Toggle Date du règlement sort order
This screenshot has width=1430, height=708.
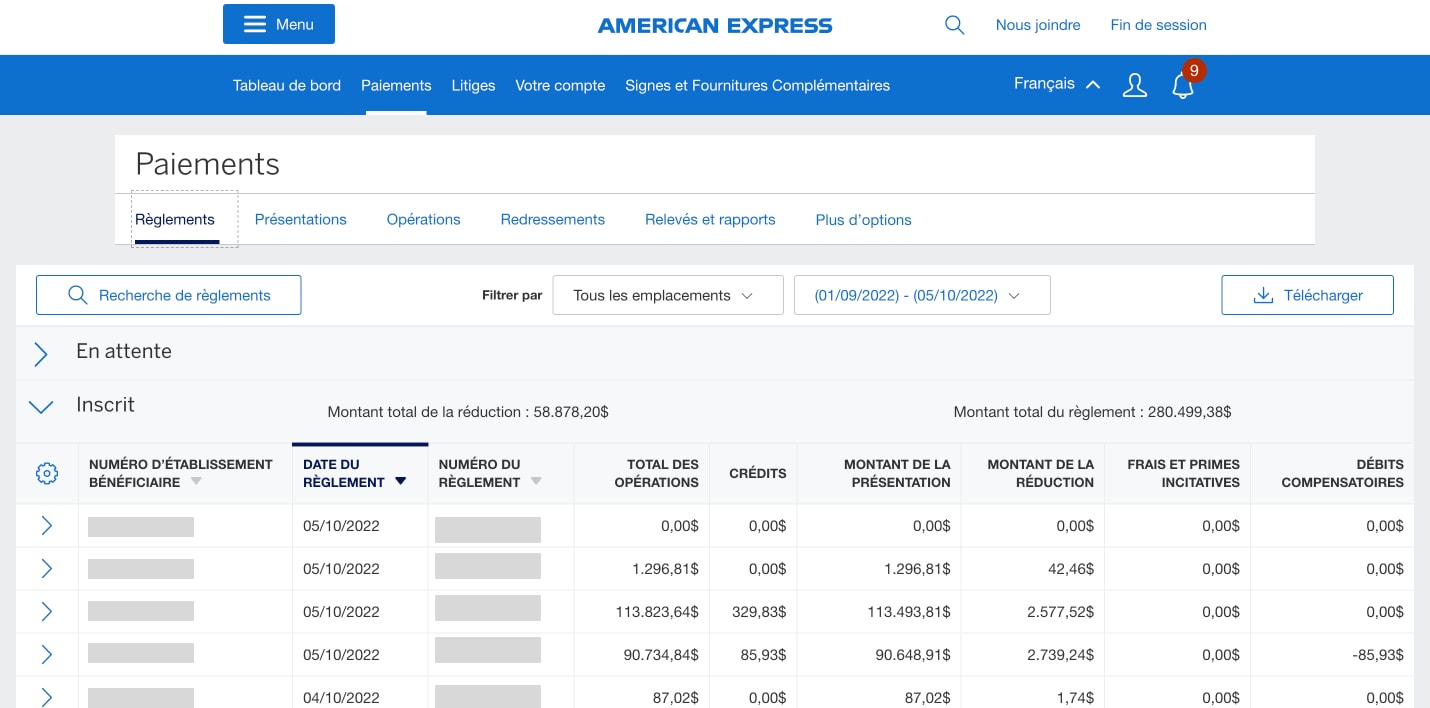400,482
